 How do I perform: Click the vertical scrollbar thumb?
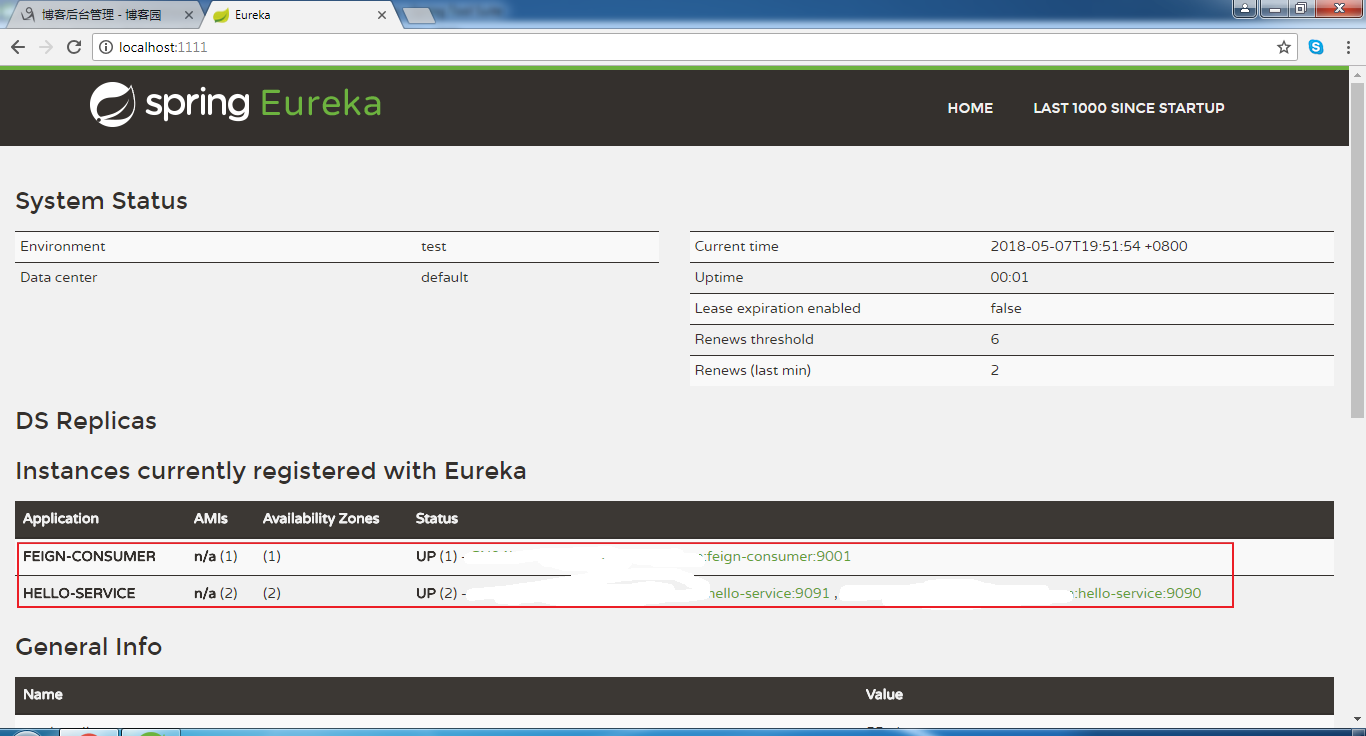1357,250
